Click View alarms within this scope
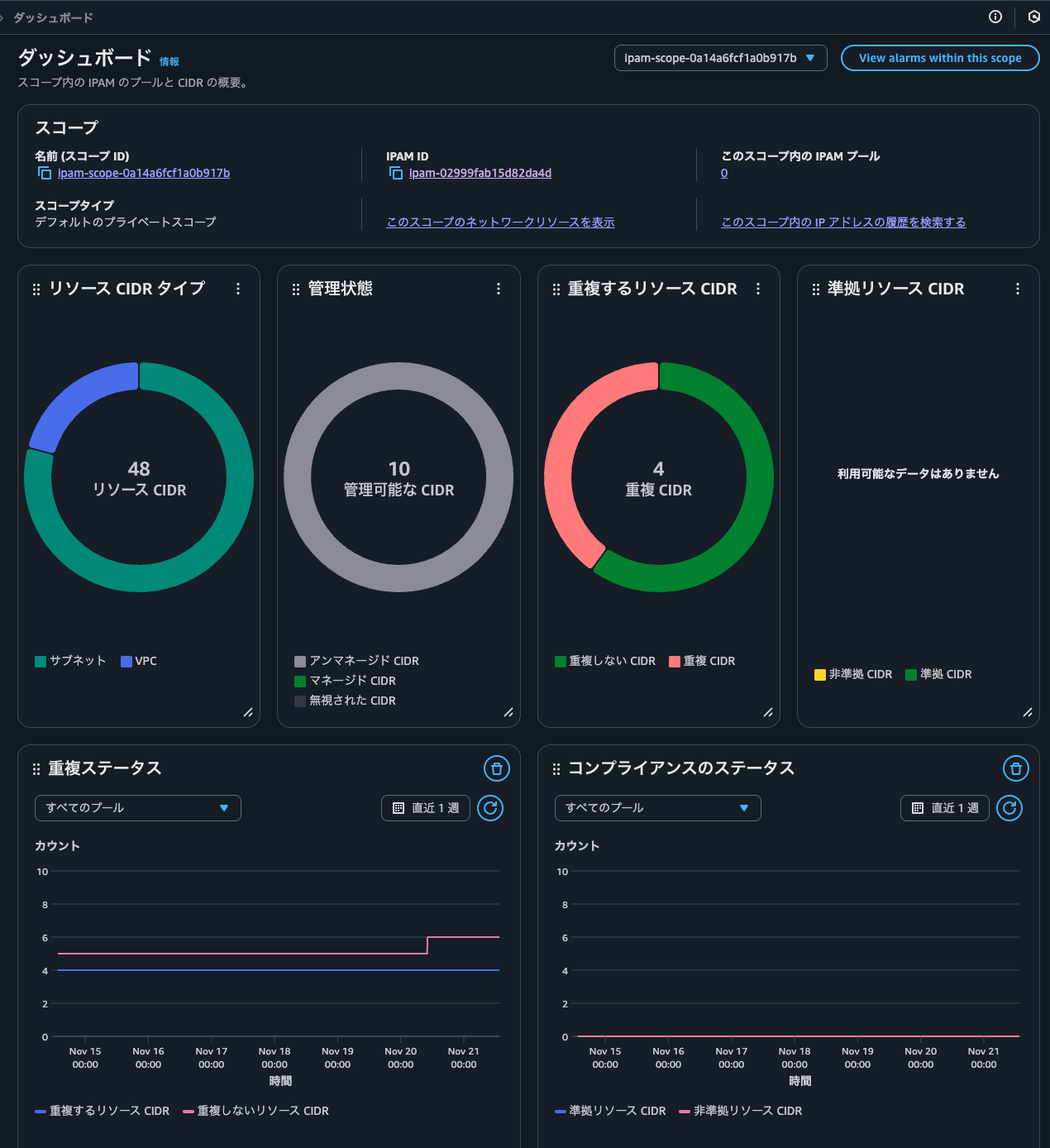This screenshot has height=1148, width=1050. [940, 58]
